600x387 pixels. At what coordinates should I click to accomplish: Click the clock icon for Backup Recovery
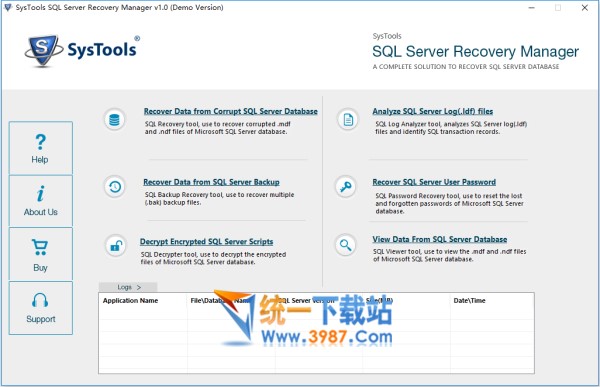[115, 187]
